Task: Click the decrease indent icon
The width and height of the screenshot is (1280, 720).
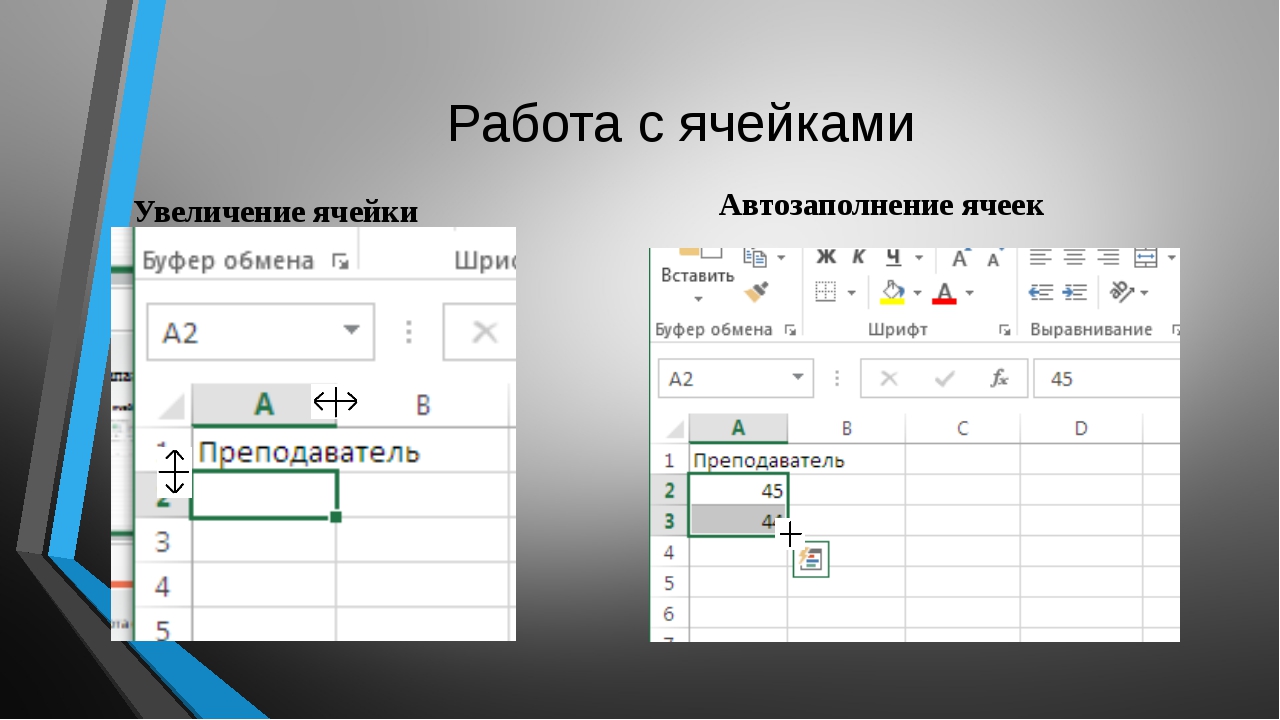Action: (x=1042, y=292)
